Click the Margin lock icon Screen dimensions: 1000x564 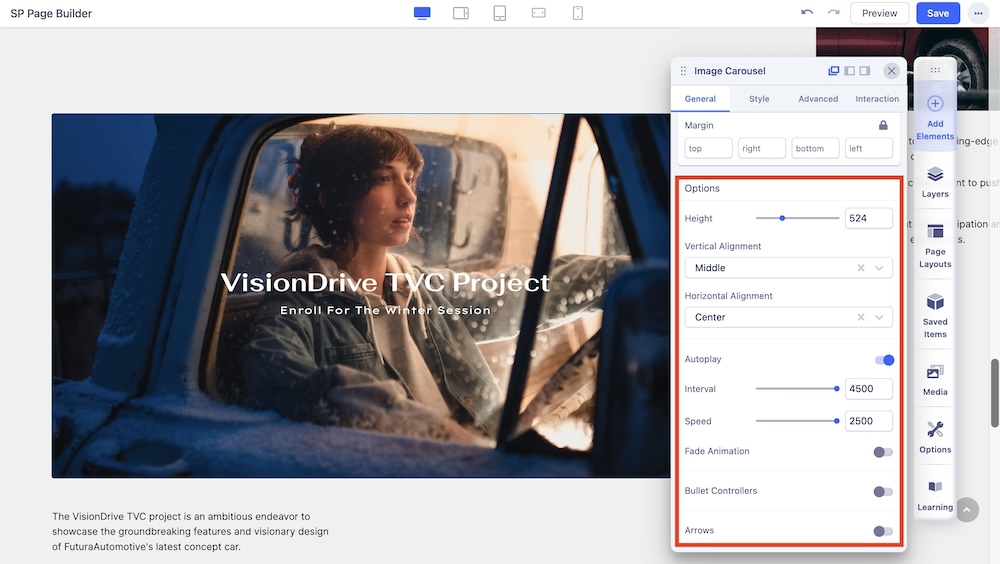883,125
